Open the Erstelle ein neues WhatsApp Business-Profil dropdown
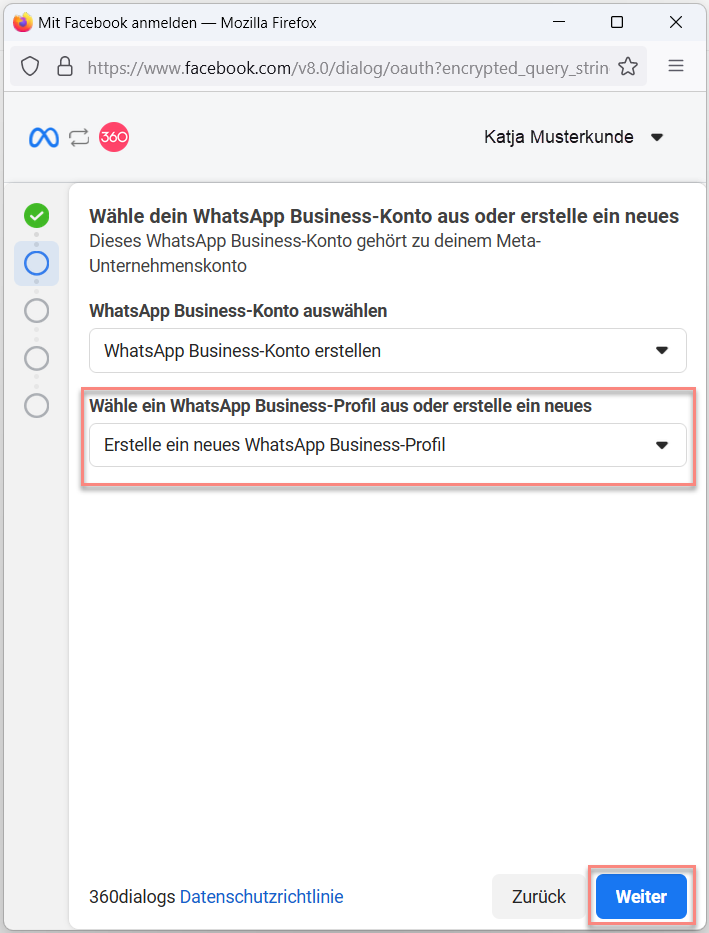The height and width of the screenshot is (933, 709). click(388, 445)
